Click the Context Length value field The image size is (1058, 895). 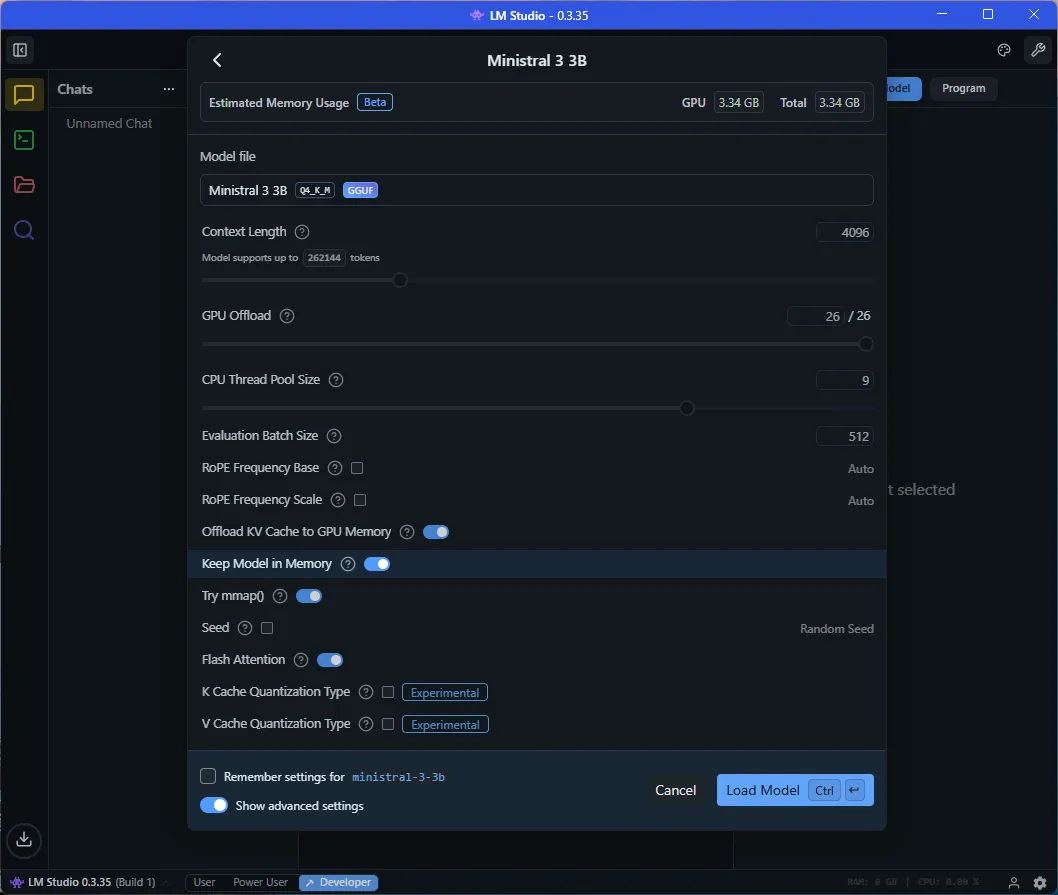pos(845,231)
